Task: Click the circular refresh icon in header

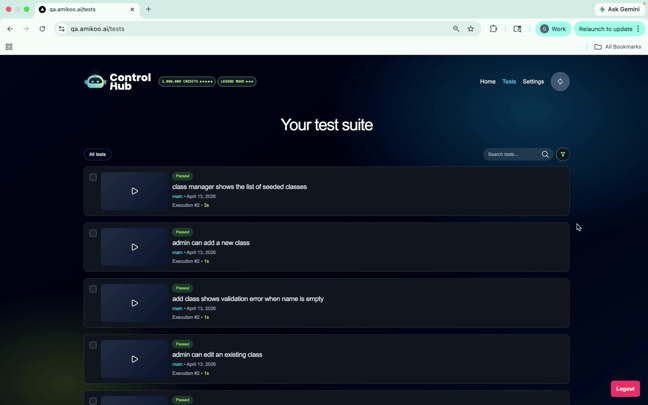Action: [560, 81]
